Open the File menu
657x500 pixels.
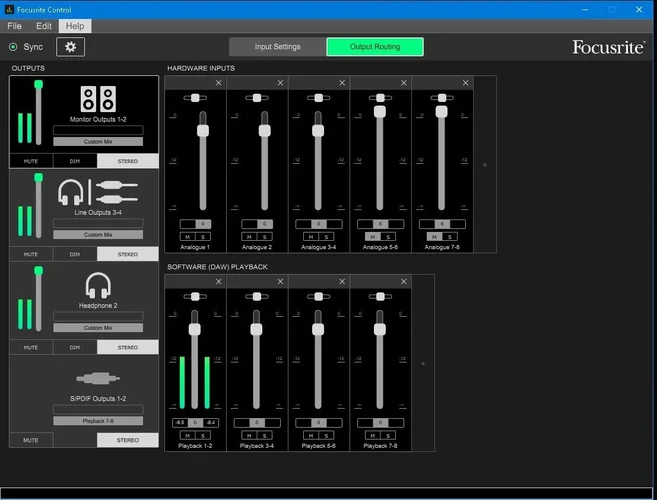point(15,26)
